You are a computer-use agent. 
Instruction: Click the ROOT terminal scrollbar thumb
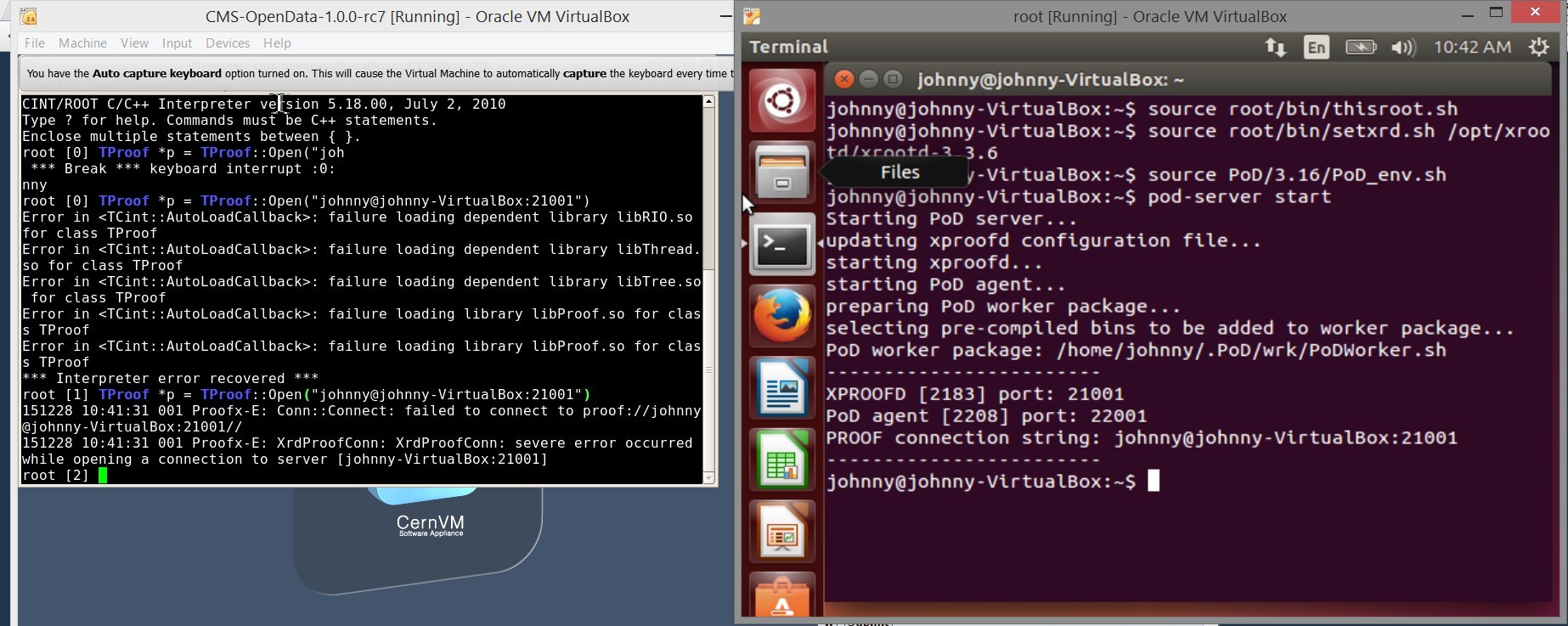click(708, 370)
